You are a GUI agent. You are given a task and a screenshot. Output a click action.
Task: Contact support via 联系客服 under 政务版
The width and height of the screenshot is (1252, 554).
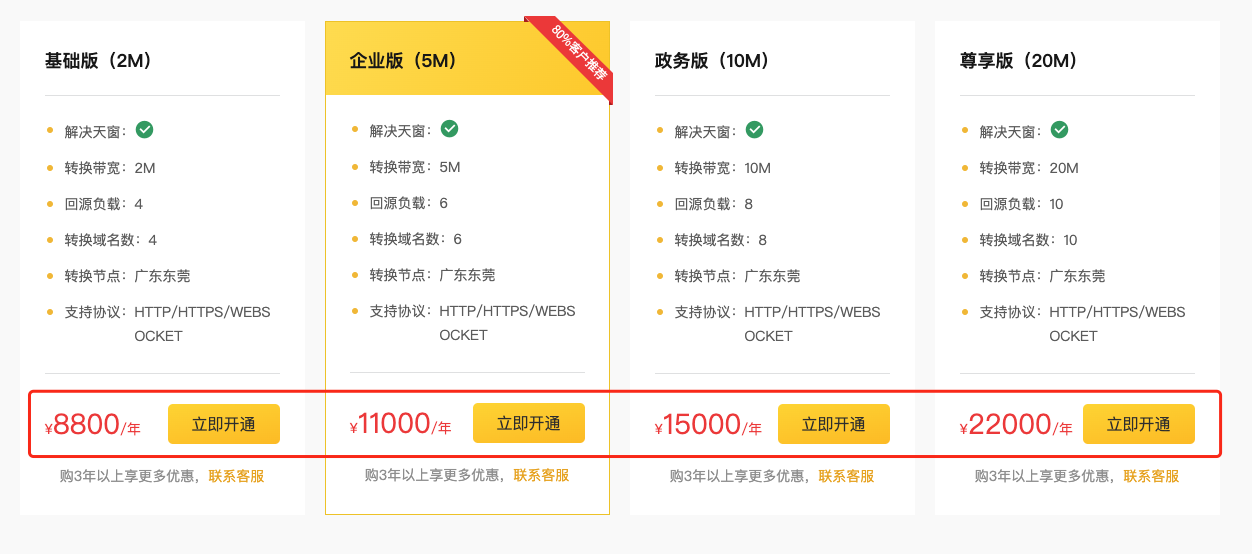click(846, 476)
